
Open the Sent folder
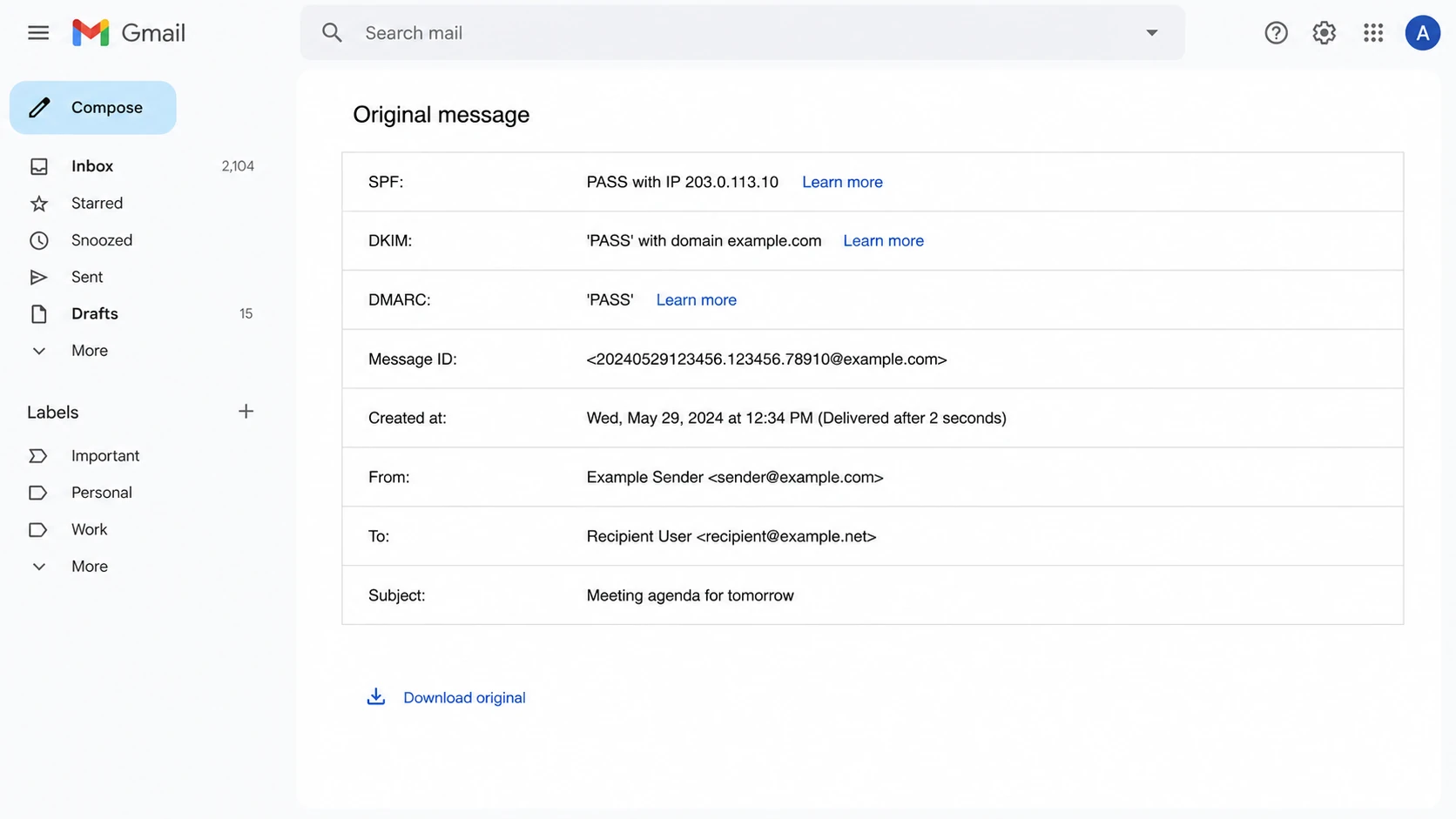pos(87,277)
